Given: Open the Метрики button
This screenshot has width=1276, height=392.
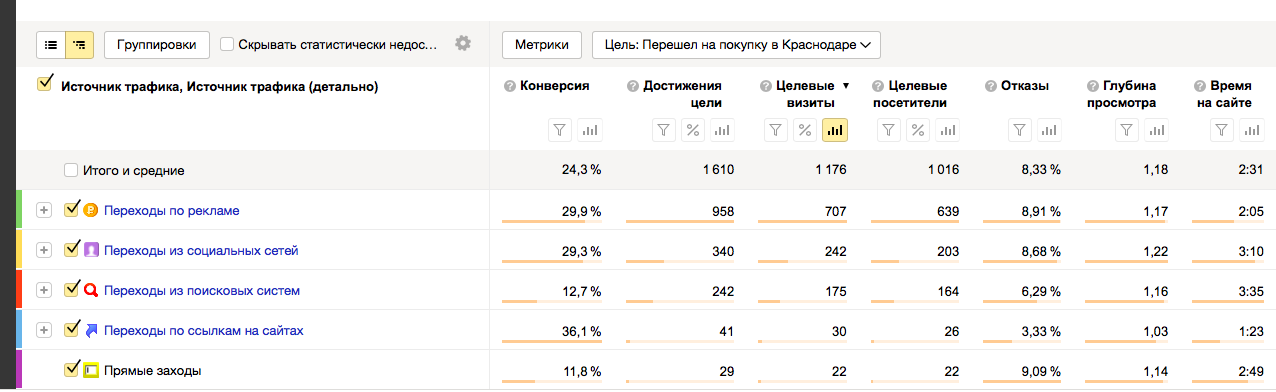Looking at the screenshot, I should pyautogui.click(x=542, y=44).
